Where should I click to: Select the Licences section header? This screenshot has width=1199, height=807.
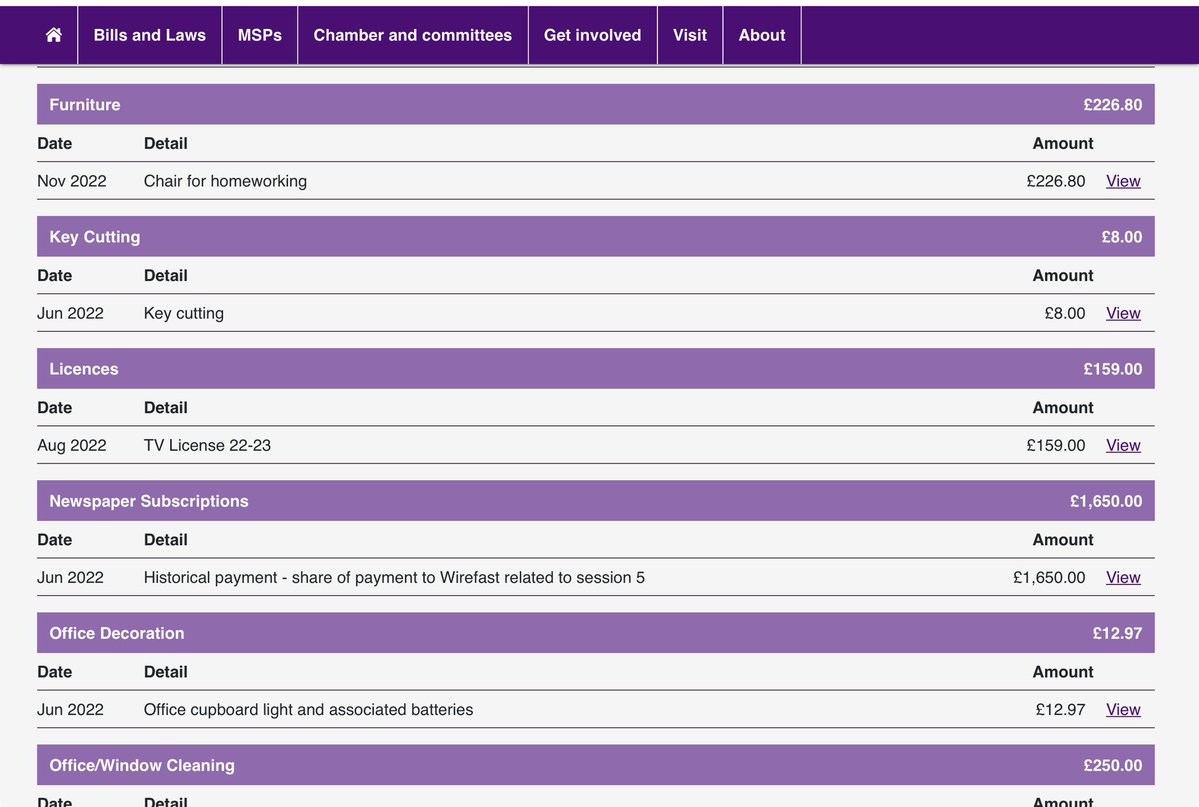[596, 369]
